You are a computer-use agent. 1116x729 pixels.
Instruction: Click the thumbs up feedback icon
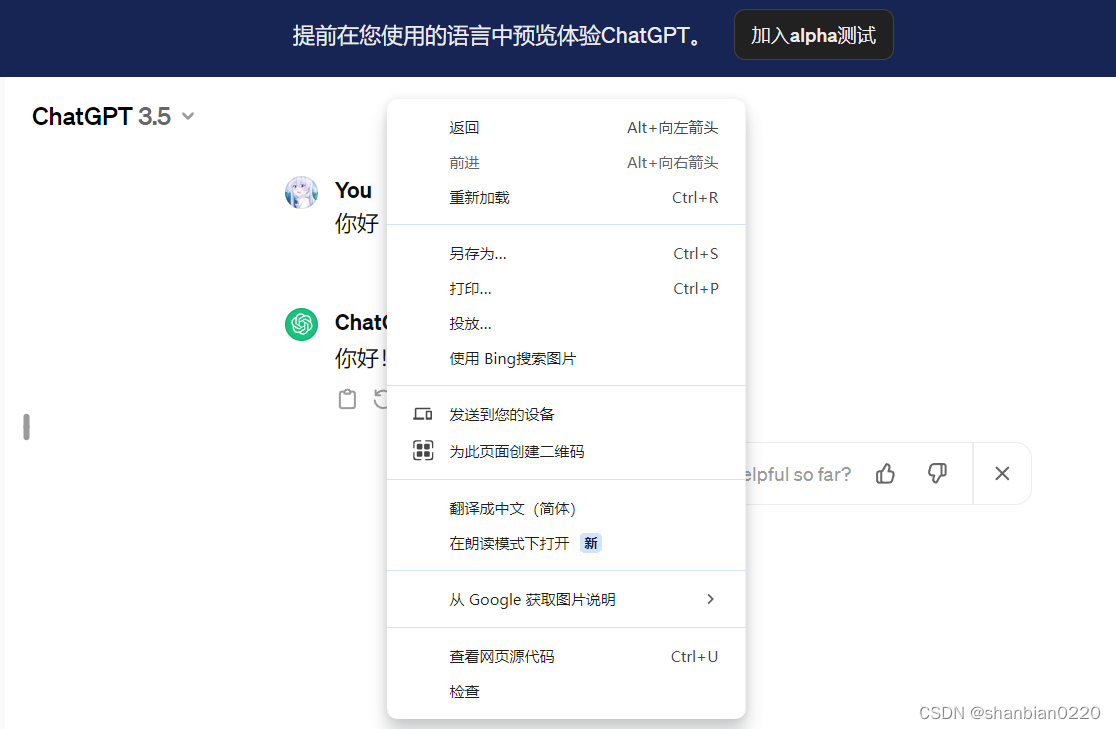pyautogui.click(x=885, y=473)
